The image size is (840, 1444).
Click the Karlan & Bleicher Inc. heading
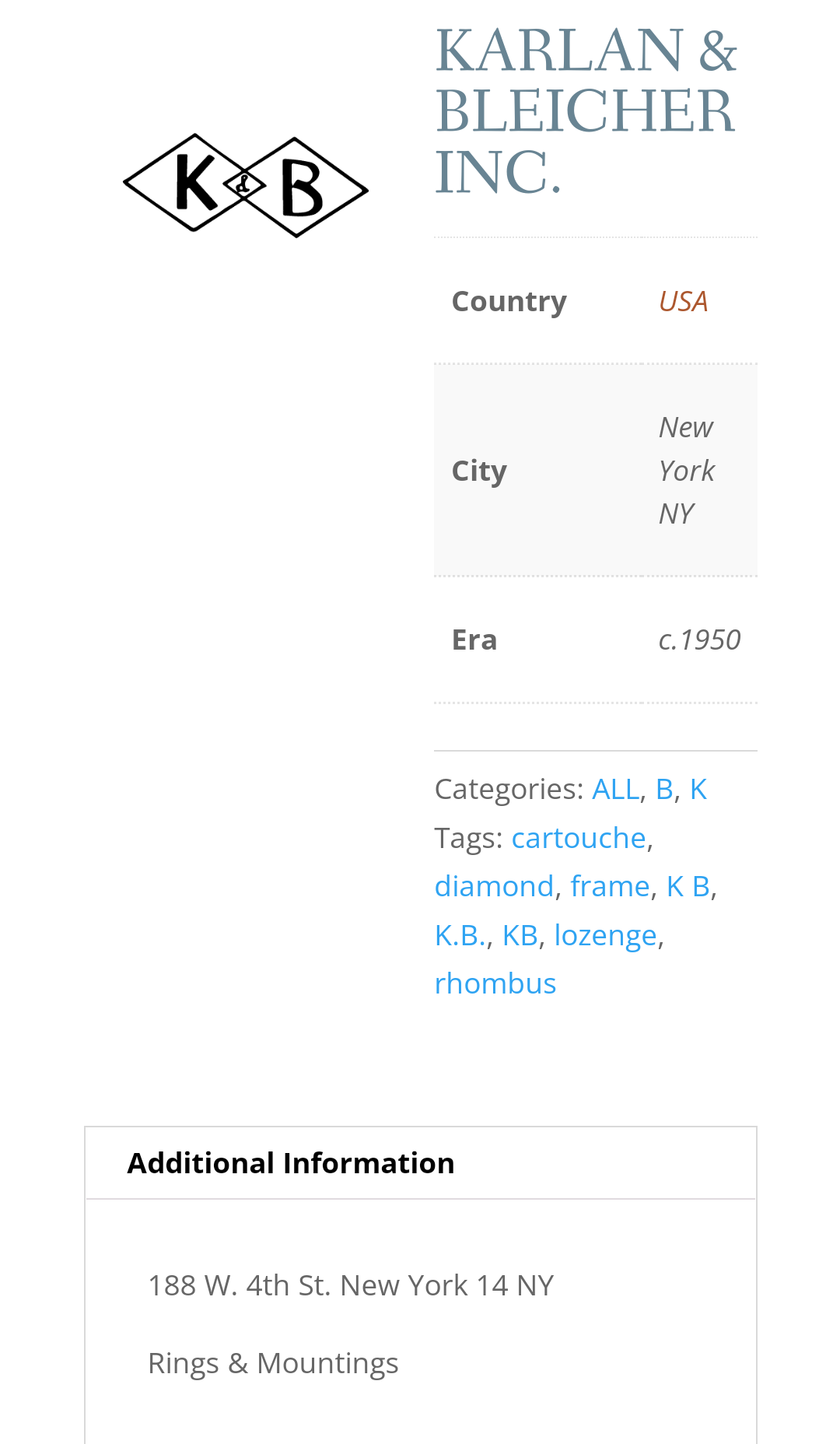coord(585,110)
